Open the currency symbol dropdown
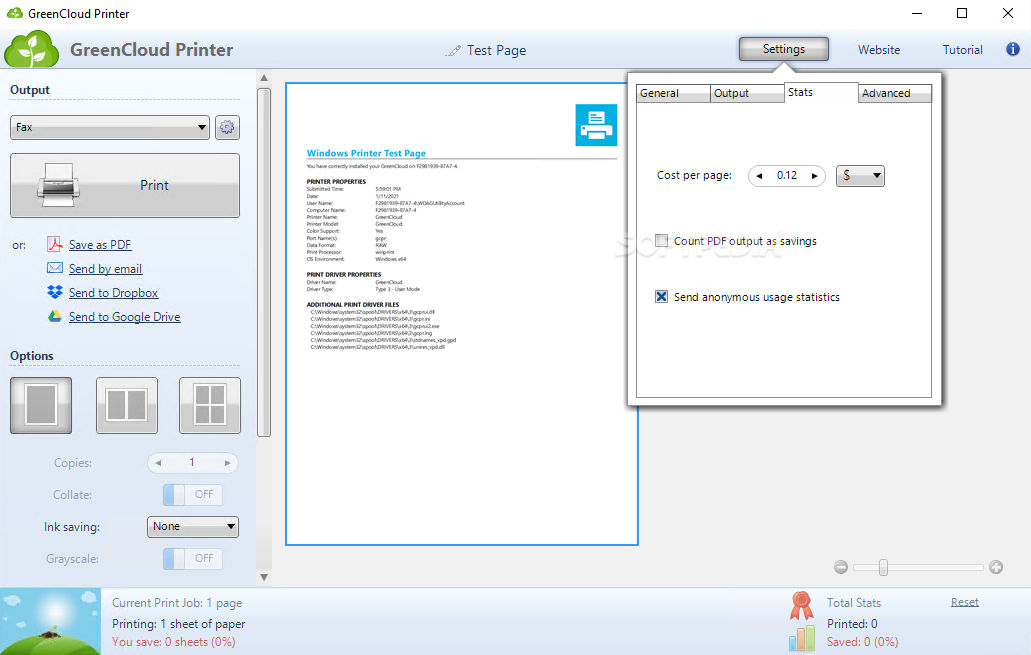Viewport: 1031px width, 655px height. coord(860,176)
